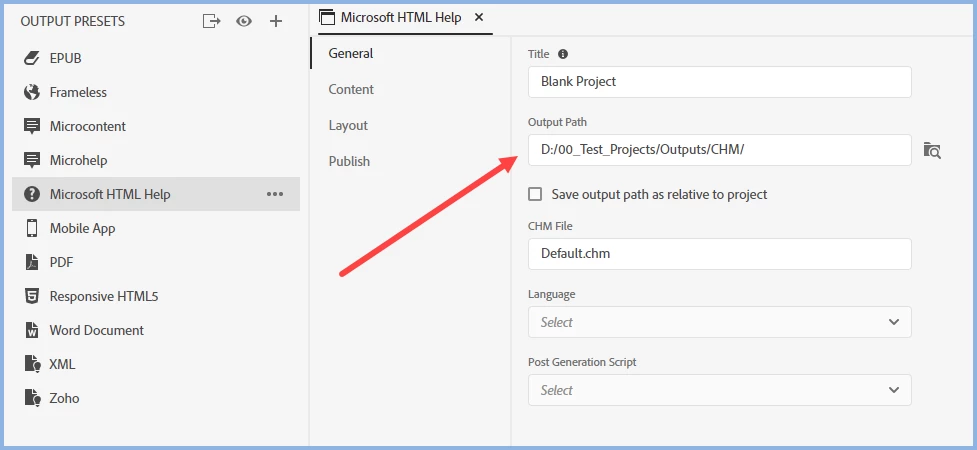Click the Responsive HTML5 shield icon

(x=32, y=296)
